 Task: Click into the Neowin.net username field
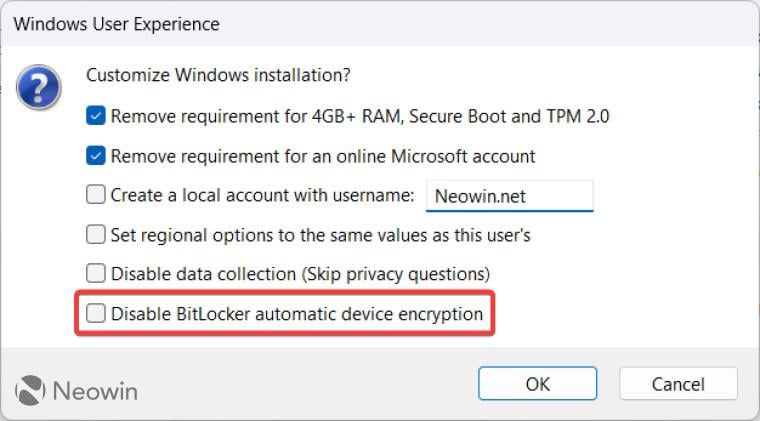[x=509, y=196]
